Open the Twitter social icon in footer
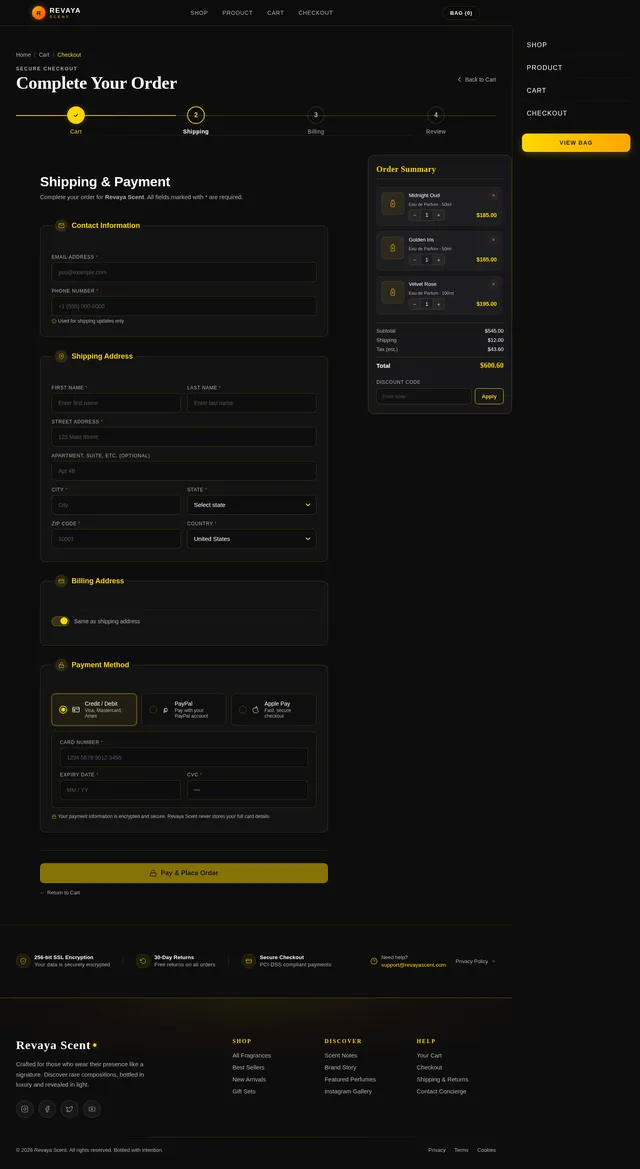 coord(69,1109)
